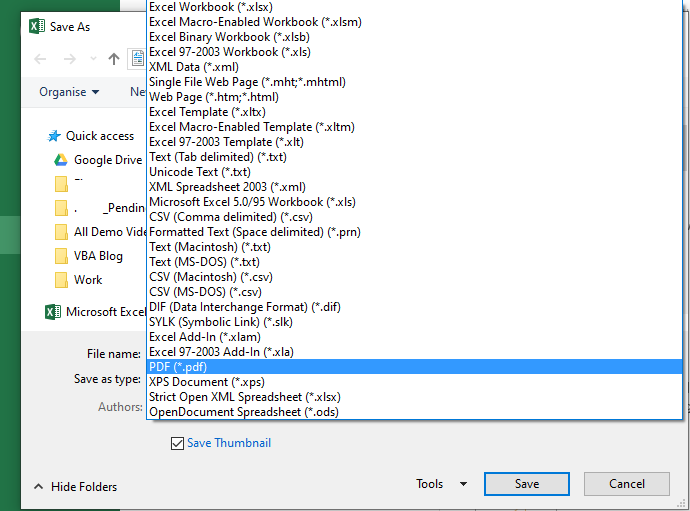Choose Text (MS-DOS) (*.txt) type
This screenshot has height=511, width=690.
[414, 261]
